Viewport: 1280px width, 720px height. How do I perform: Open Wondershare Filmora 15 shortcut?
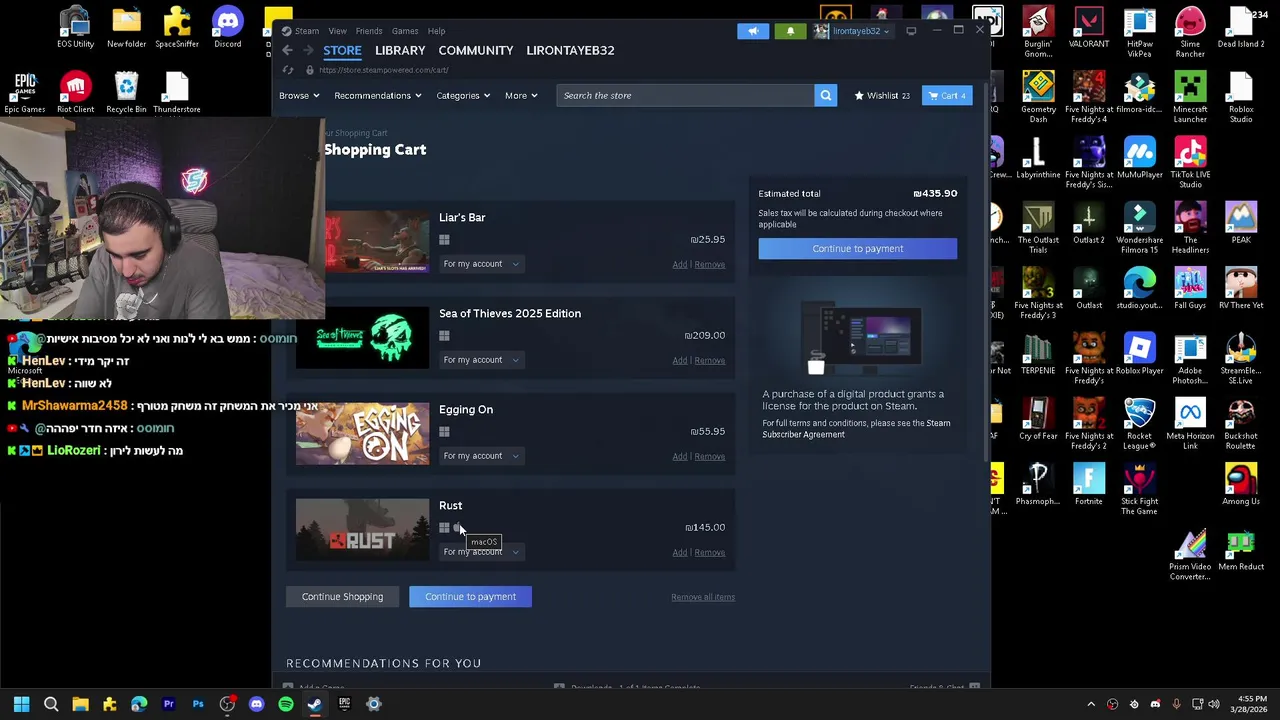[1139, 228]
